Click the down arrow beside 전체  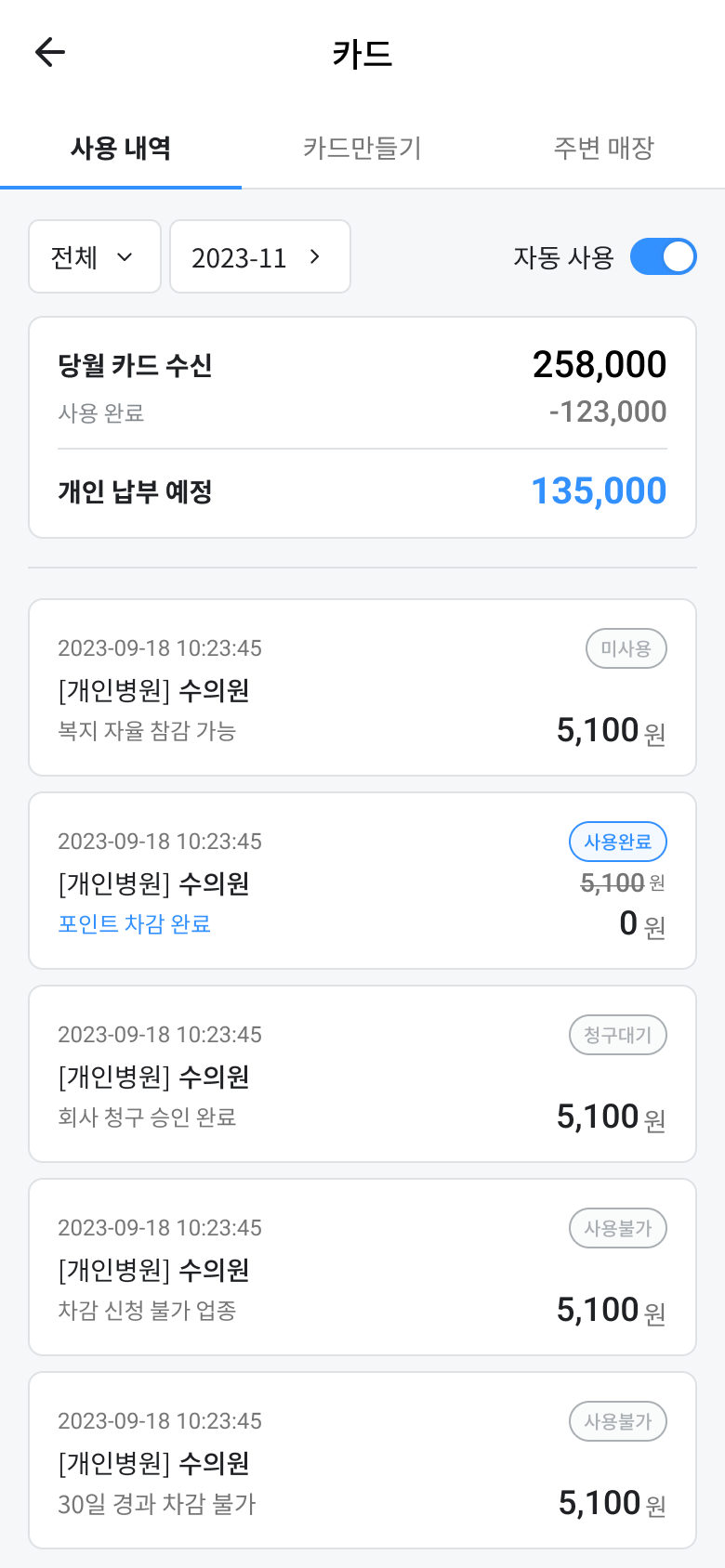point(125,257)
